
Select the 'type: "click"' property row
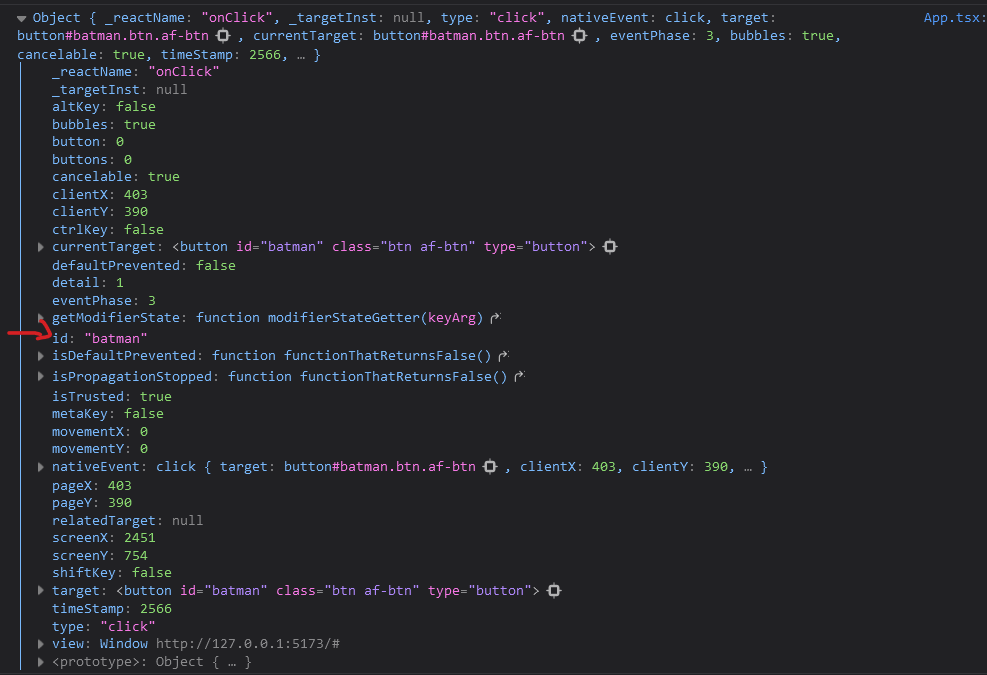coord(104,627)
